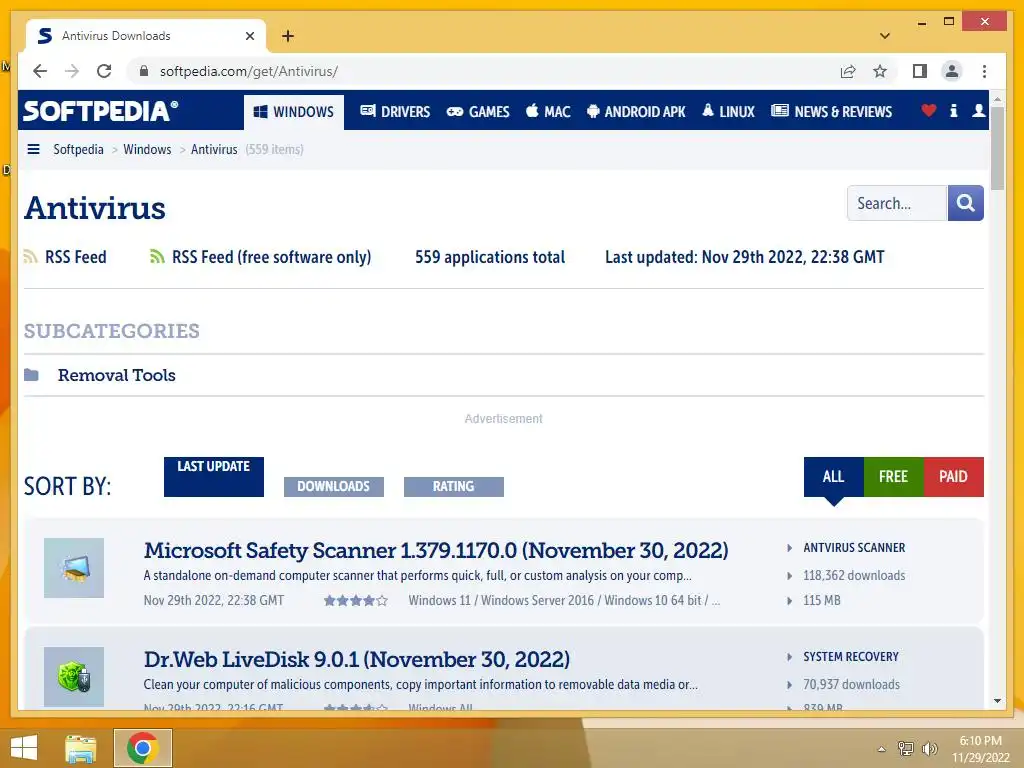Image resolution: width=1024 pixels, height=768 pixels.
Task: Click the Softpedia logo
Action: (x=101, y=111)
